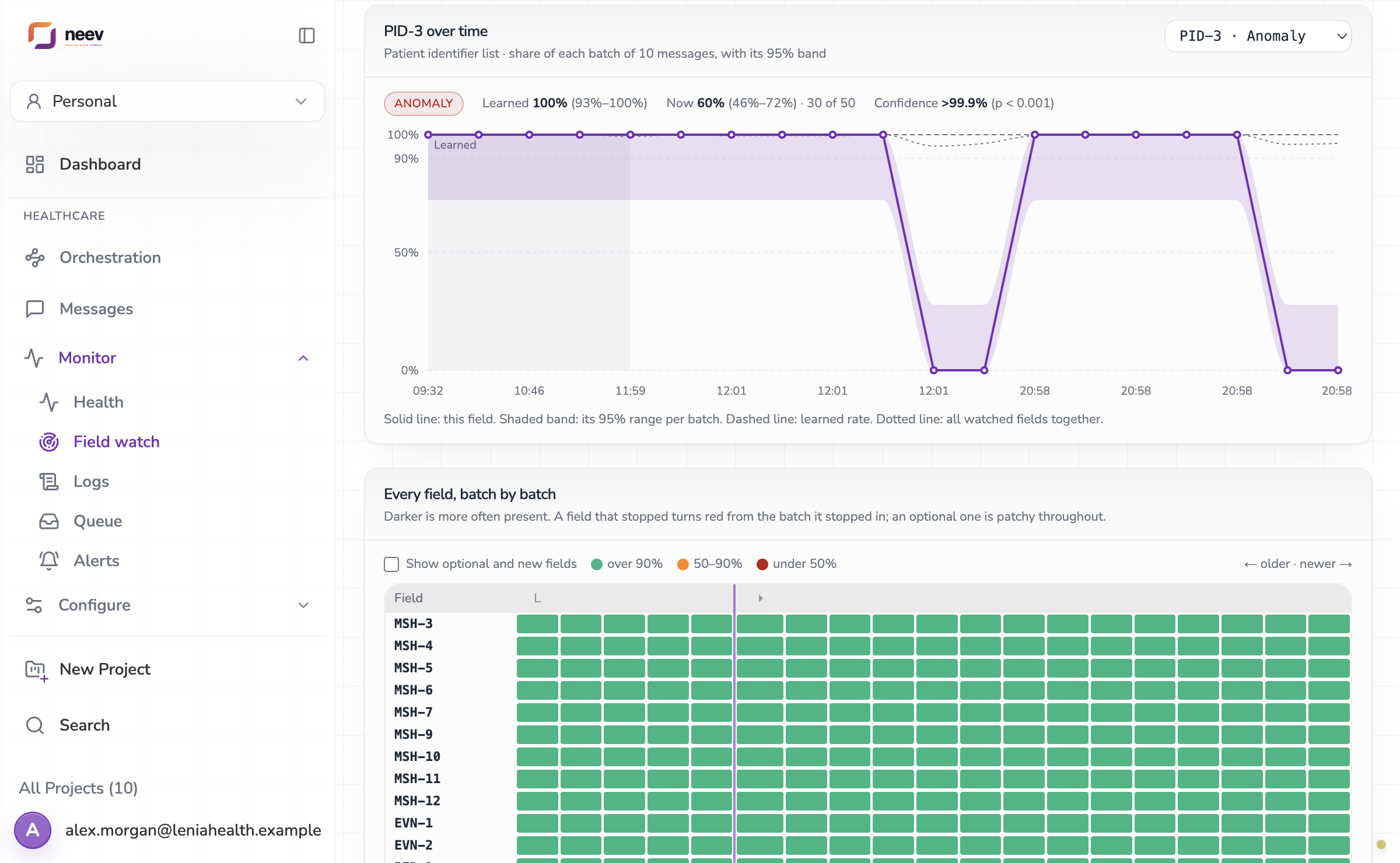Screen dimensions: 1400x863
Task: Click the last EVN-1 heatmap cell
Action: (1329, 823)
